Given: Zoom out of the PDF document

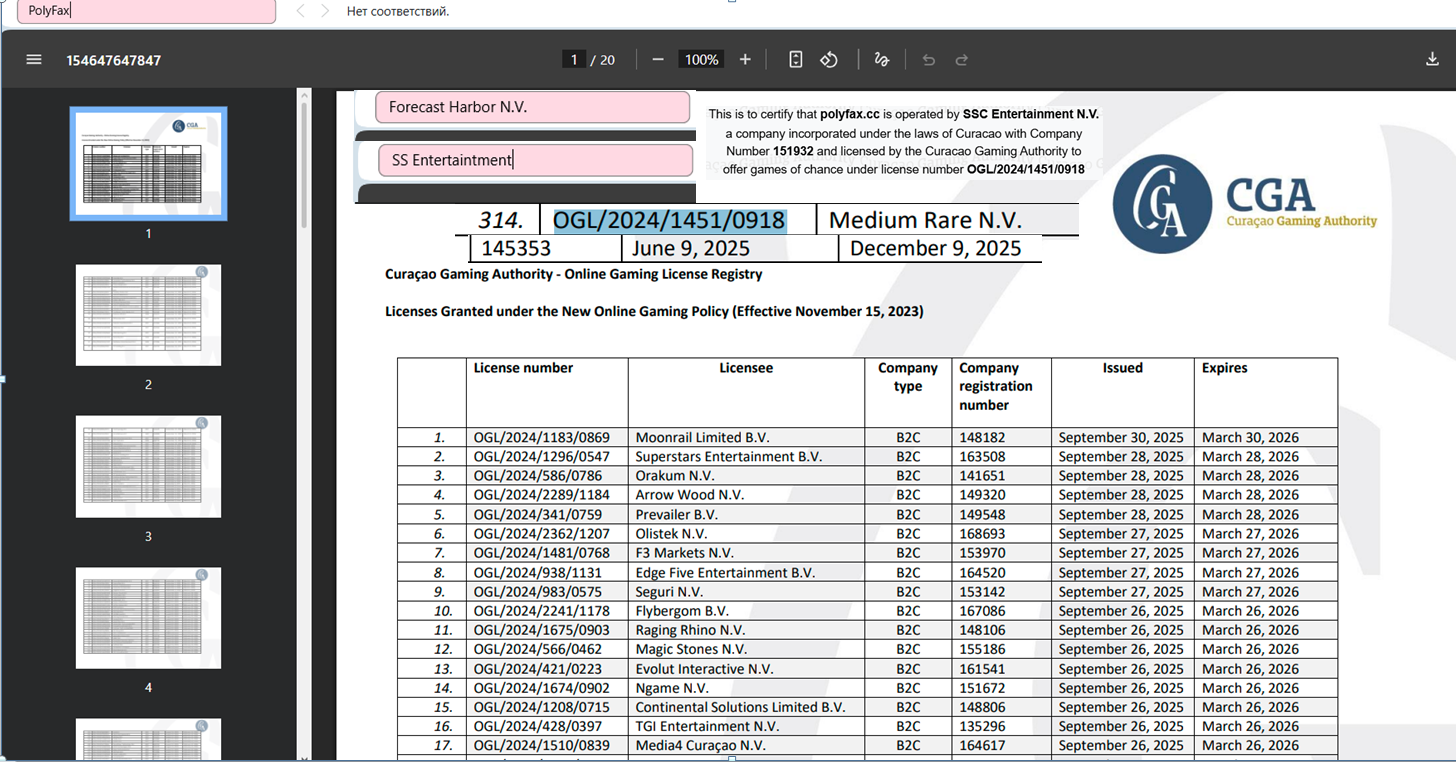Looking at the screenshot, I should [x=658, y=59].
